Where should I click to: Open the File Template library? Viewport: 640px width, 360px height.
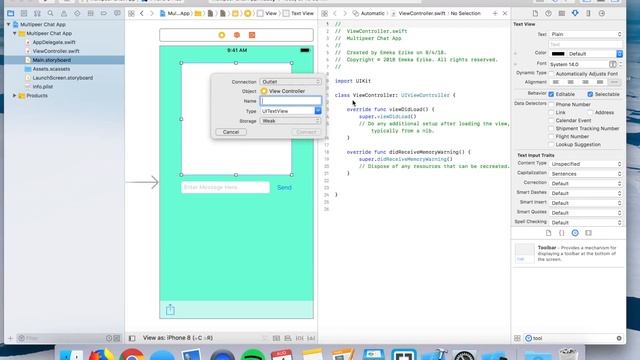point(548,233)
